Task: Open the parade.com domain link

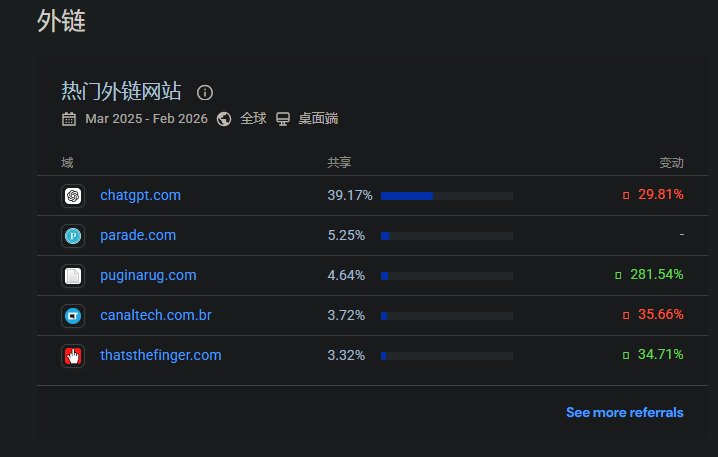Action: point(138,235)
